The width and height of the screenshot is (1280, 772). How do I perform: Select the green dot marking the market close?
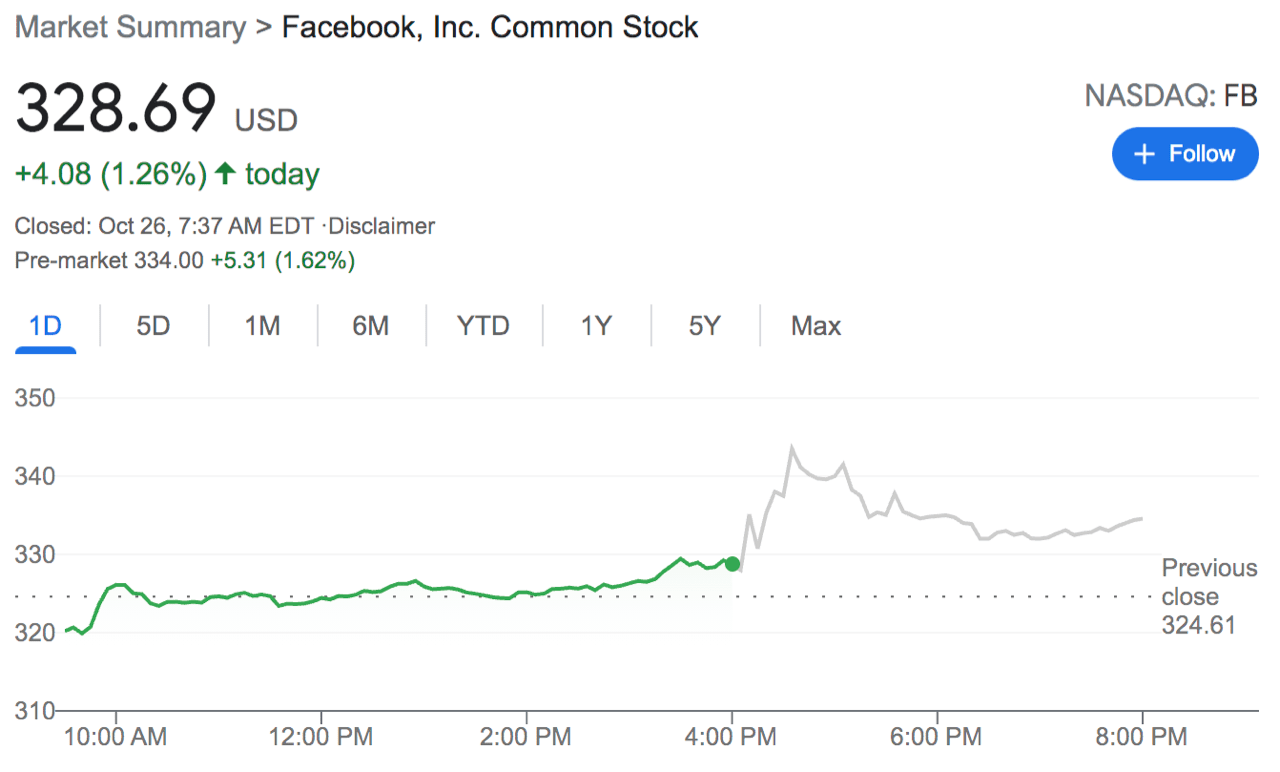coord(733,564)
